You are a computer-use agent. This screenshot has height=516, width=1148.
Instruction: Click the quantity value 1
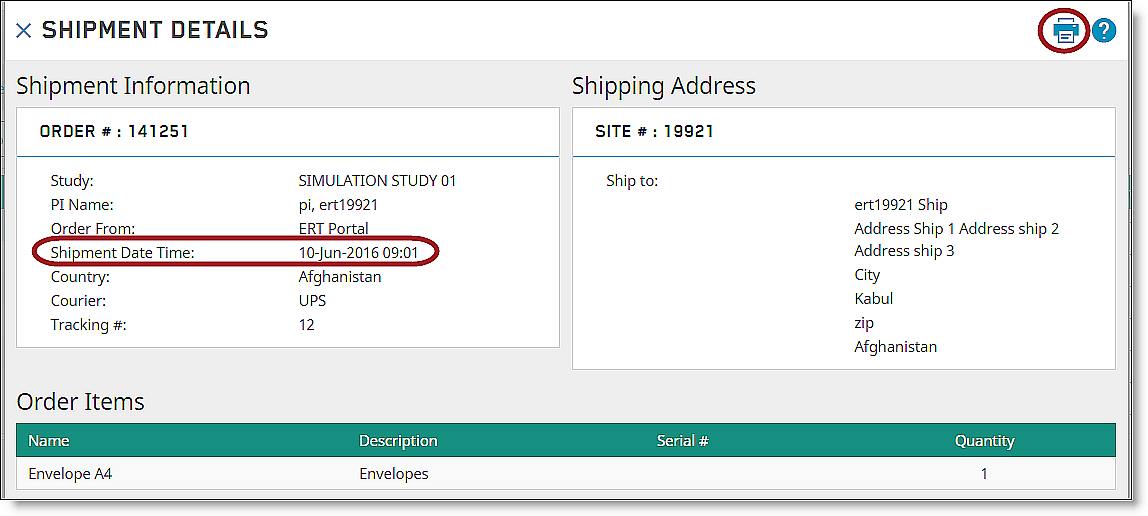984,474
